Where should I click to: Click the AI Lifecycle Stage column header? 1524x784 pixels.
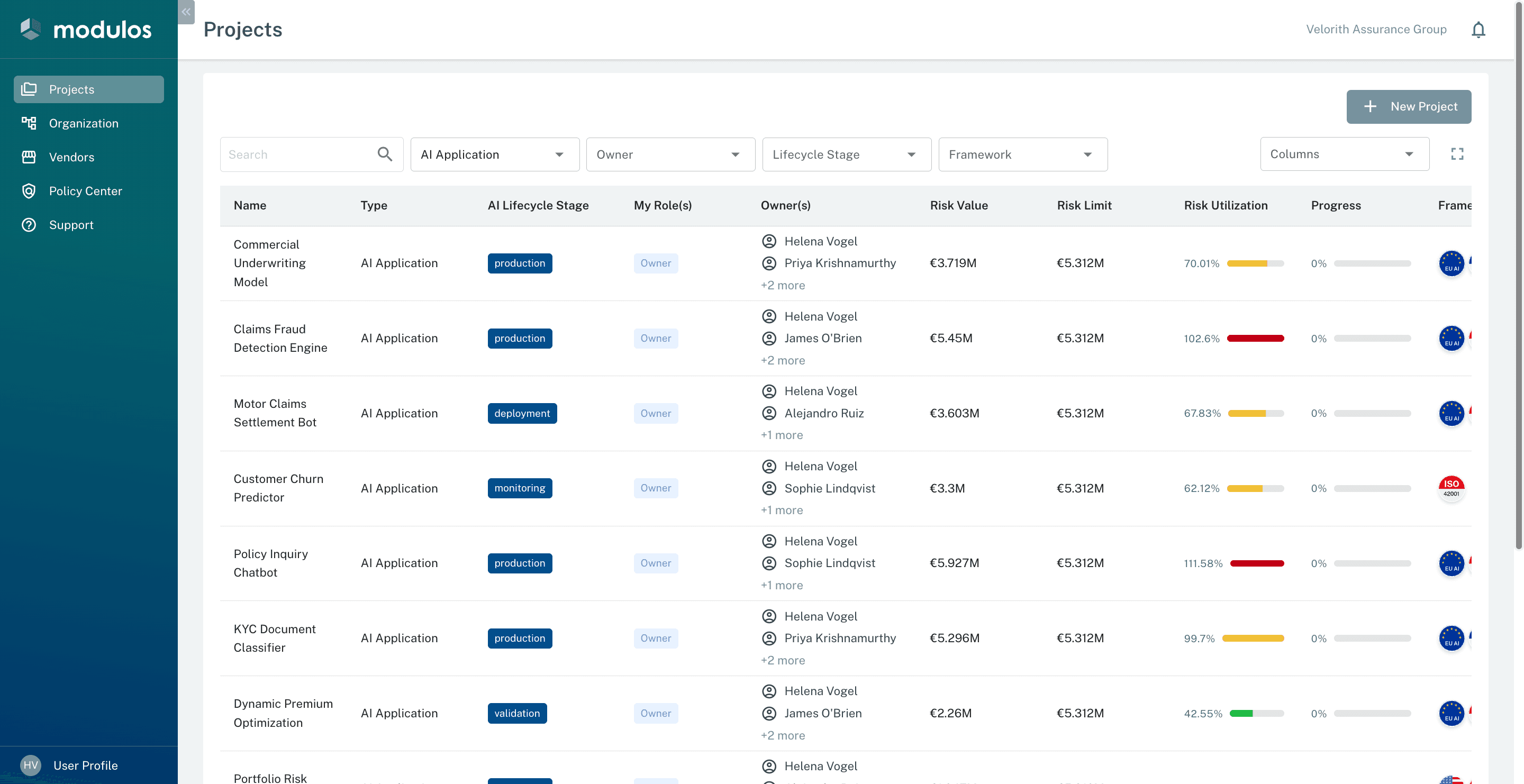click(538, 205)
